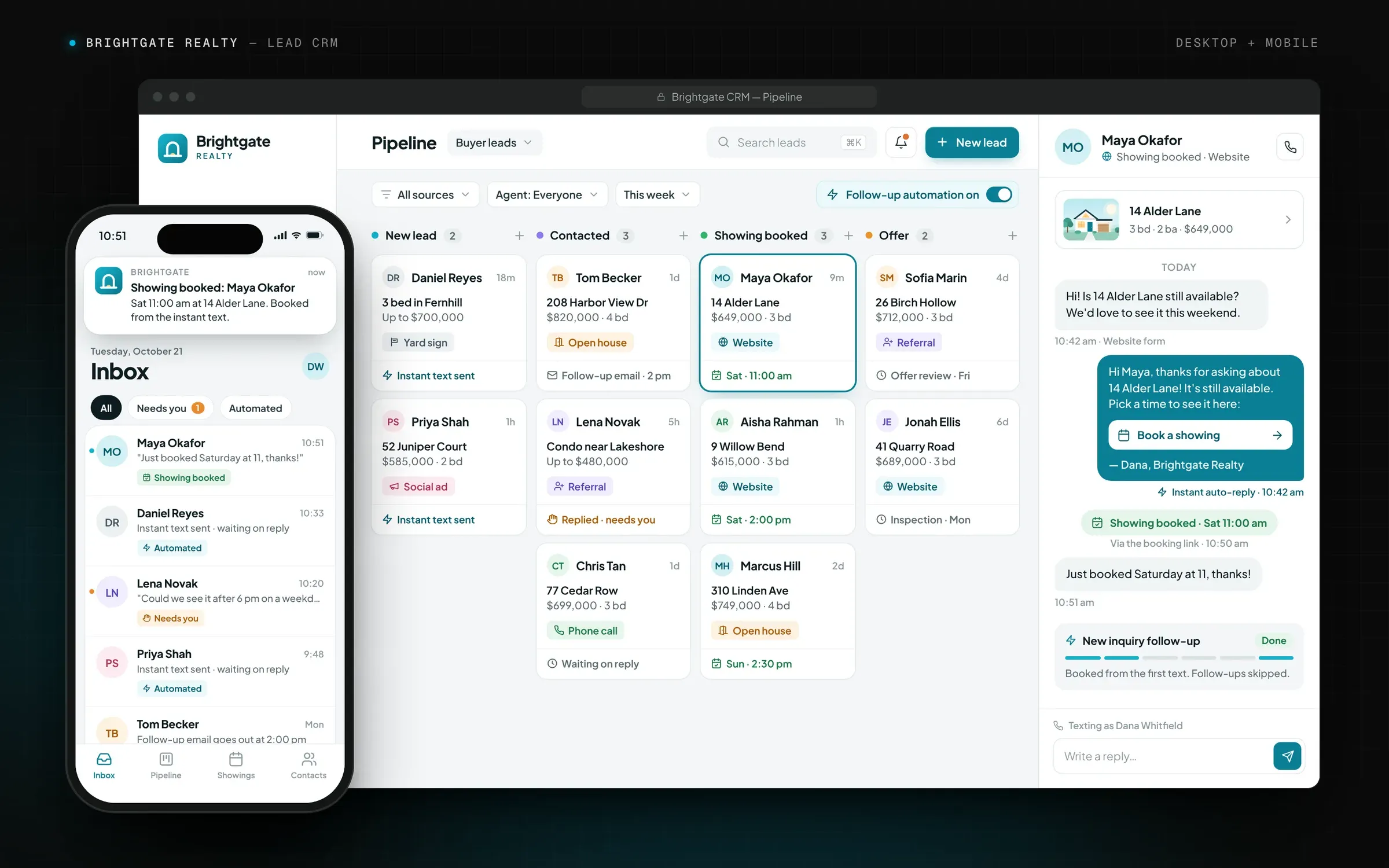Viewport: 1389px width, 868px height.
Task: Expand the All sources filter
Action: click(425, 194)
